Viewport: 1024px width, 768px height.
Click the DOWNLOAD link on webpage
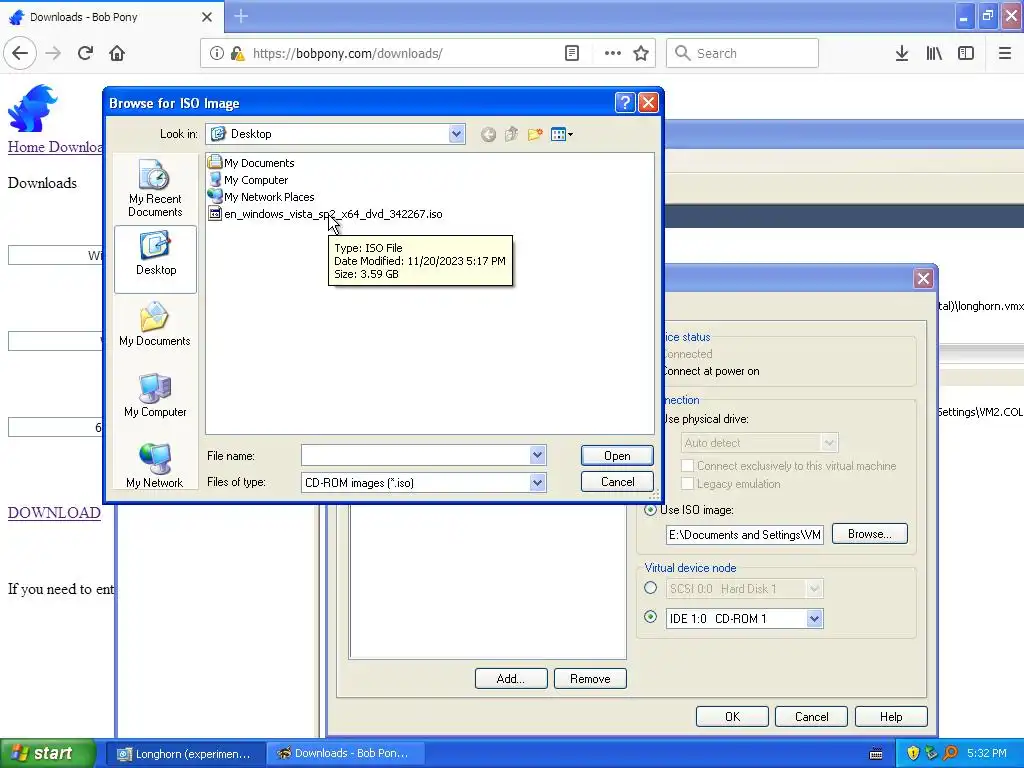[54, 513]
